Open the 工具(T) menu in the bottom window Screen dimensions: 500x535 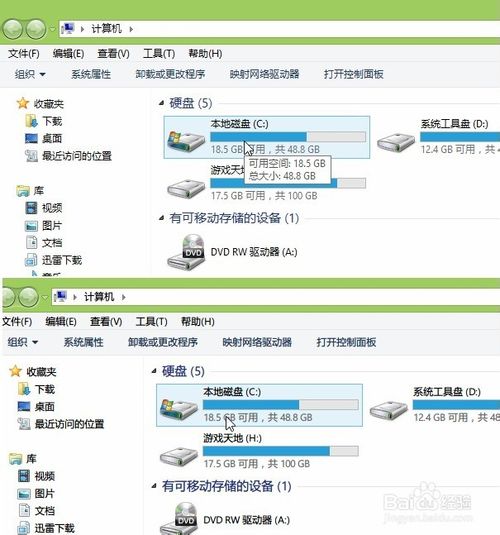[151, 321]
